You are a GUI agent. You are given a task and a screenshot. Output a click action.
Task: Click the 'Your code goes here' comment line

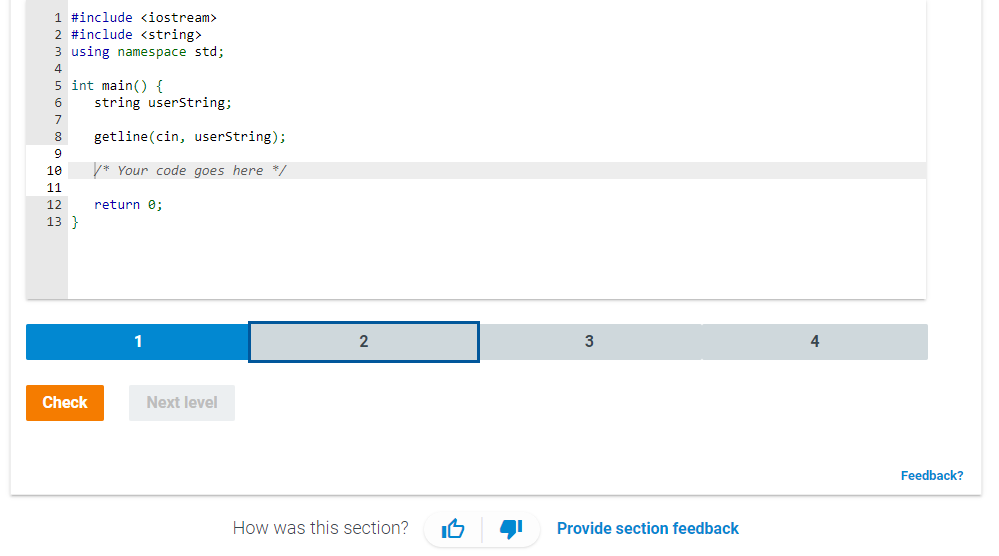[x=497, y=171]
